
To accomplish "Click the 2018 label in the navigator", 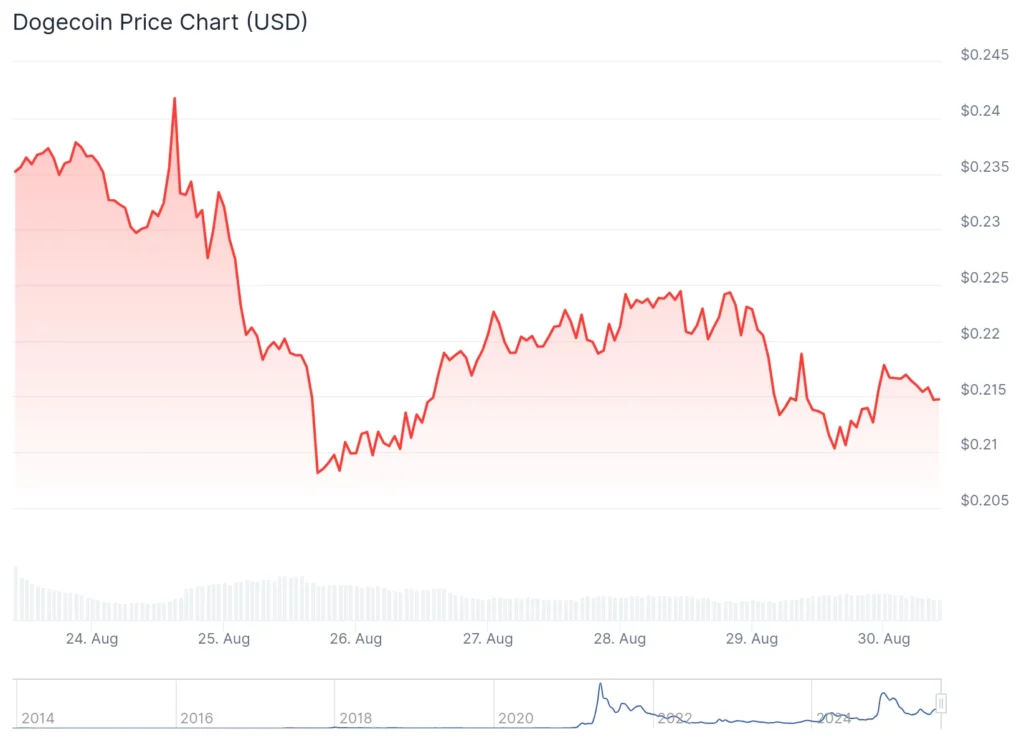I will (x=356, y=718).
